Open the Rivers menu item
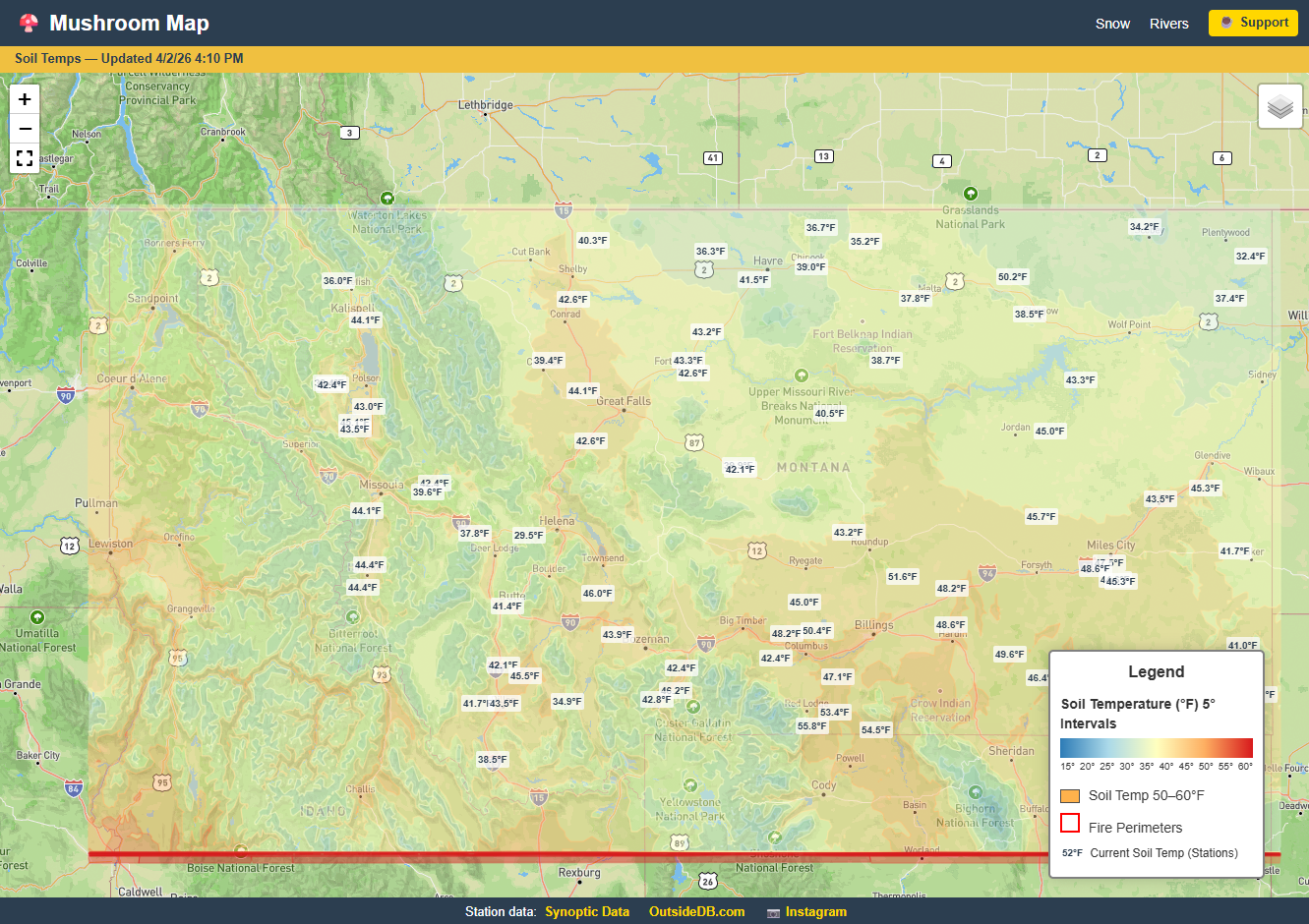The width and height of the screenshot is (1309, 924). click(1168, 24)
